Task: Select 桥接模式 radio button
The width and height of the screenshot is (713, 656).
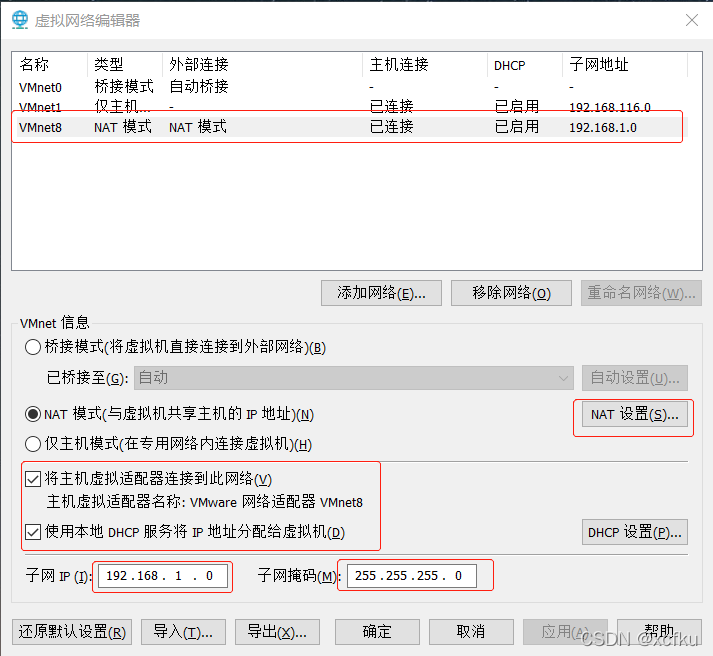Action: coord(33,347)
